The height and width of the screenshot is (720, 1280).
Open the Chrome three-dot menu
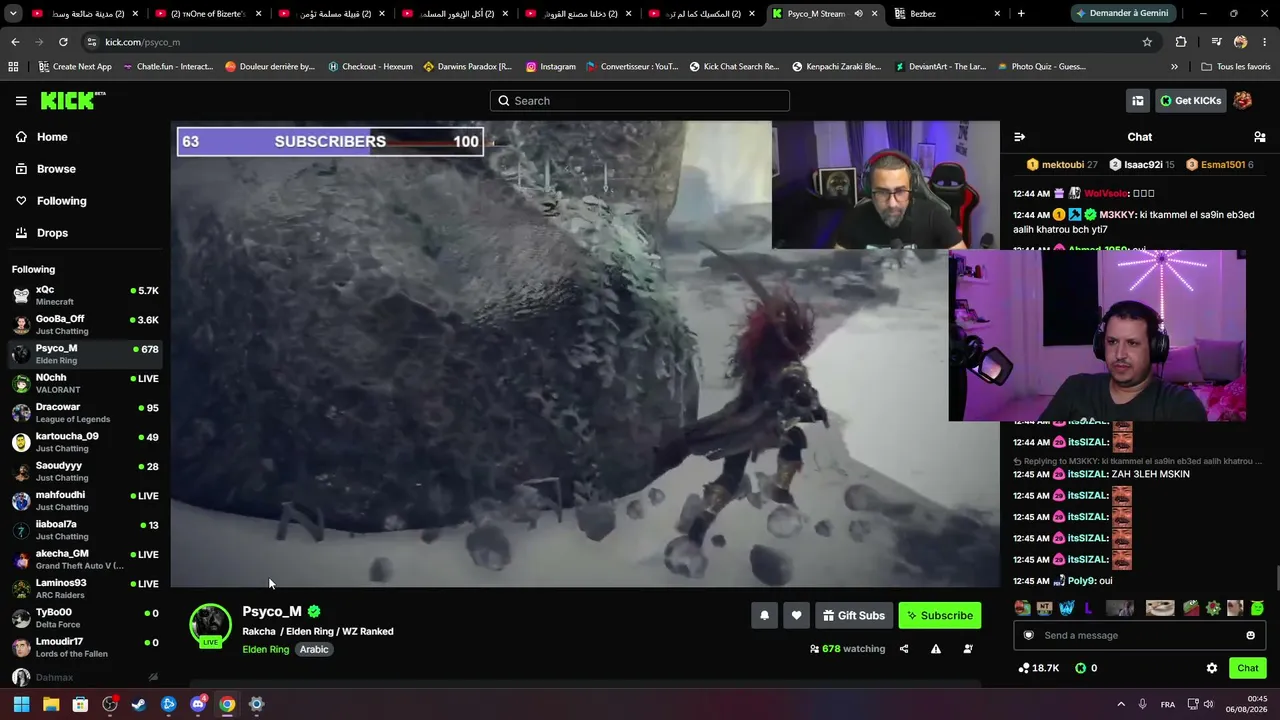1265,42
